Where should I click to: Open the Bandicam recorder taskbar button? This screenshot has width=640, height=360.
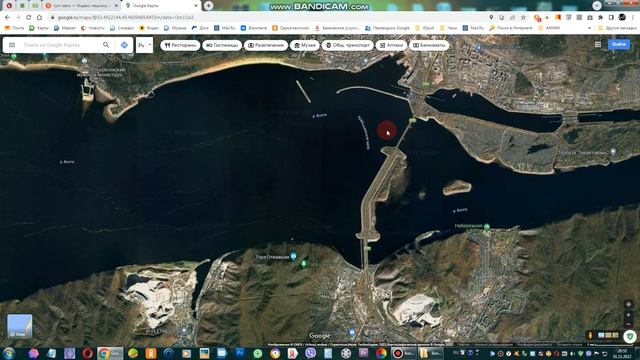click(x=404, y=353)
